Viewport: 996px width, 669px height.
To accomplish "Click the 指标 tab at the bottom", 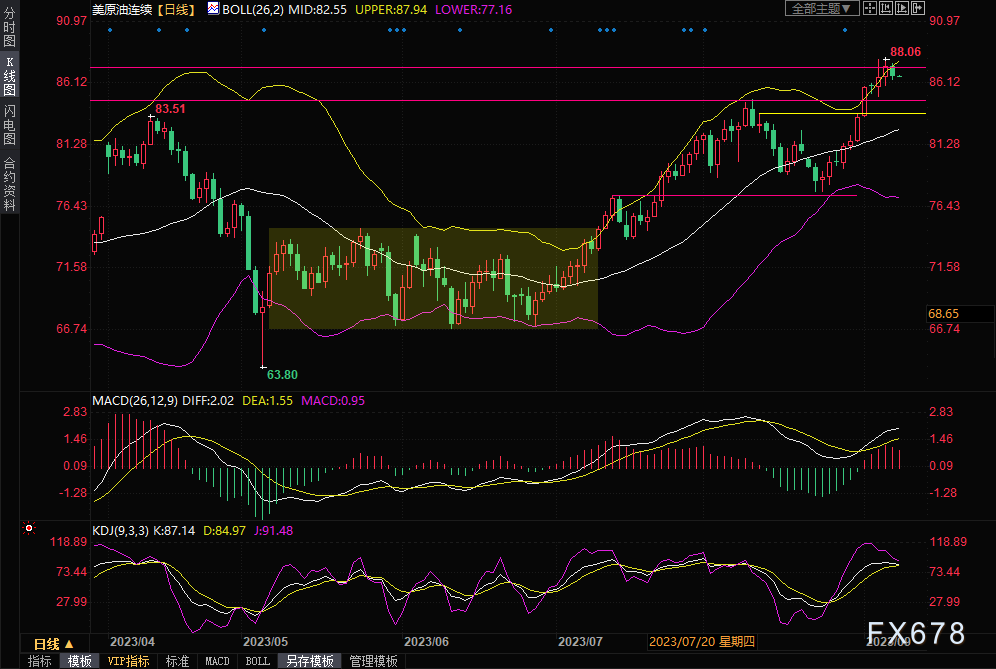I will point(40,661).
